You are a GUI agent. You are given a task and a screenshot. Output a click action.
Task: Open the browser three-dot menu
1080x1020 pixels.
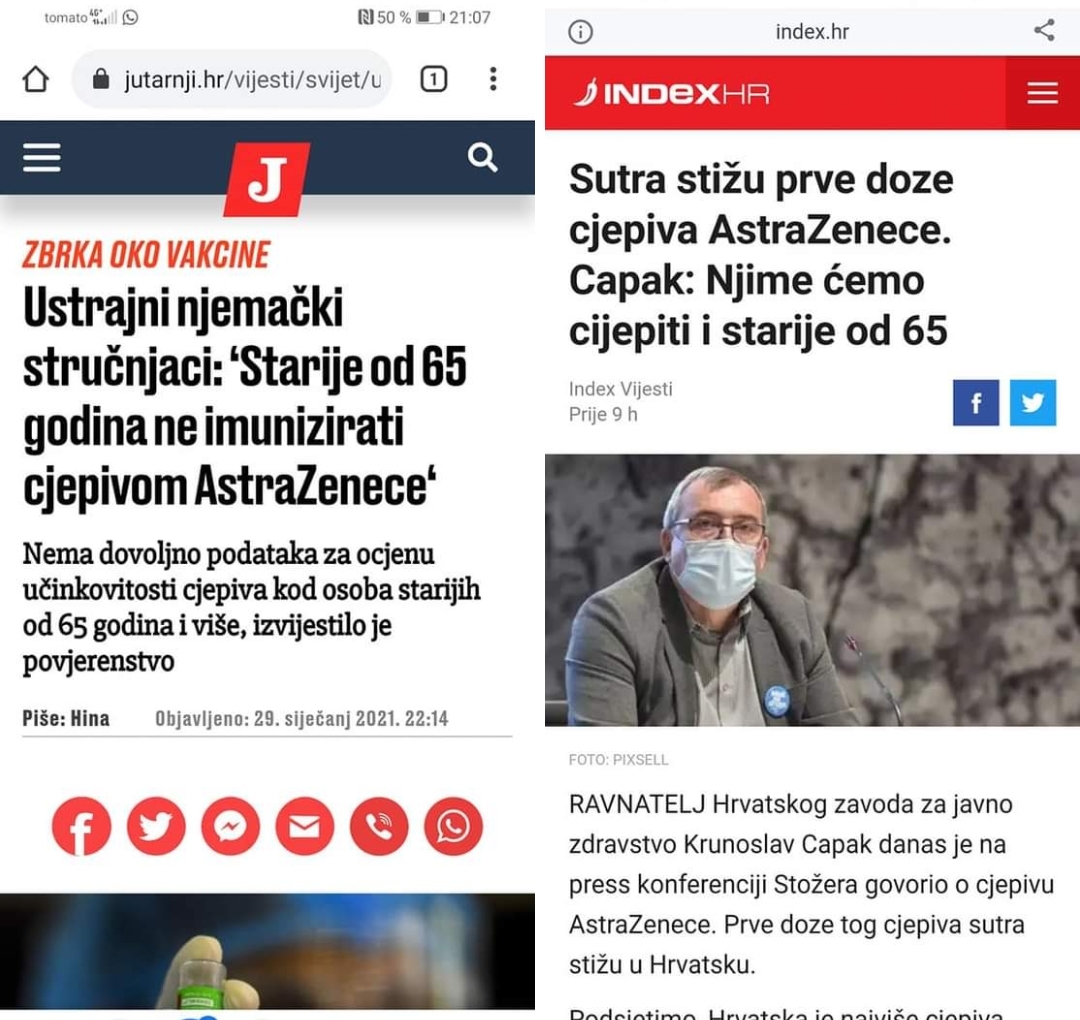tap(493, 79)
